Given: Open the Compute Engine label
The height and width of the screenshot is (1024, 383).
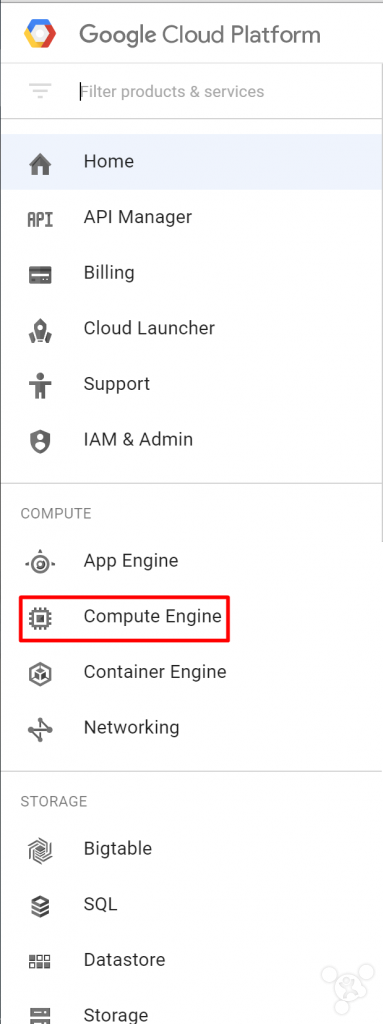Looking at the screenshot, I should [153, 616].
